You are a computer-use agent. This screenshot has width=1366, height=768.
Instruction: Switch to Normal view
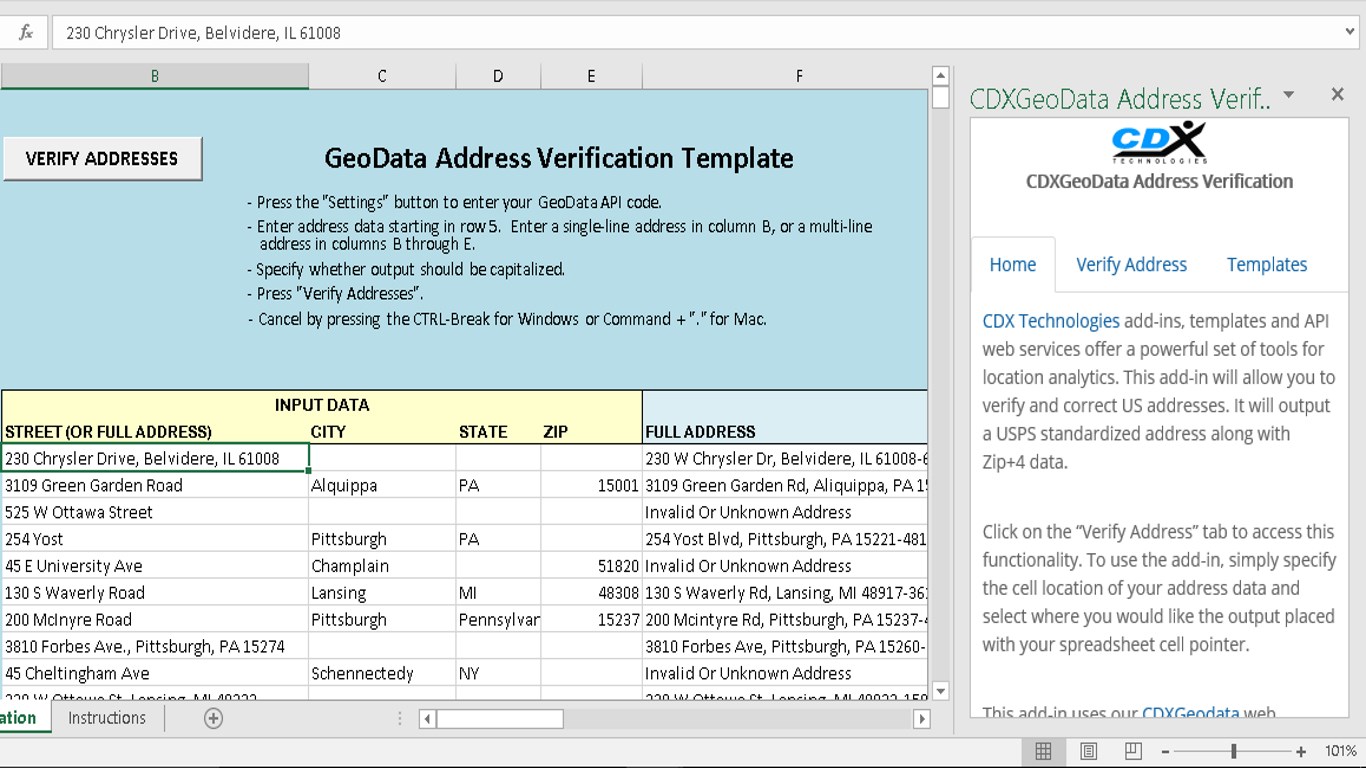[1043, 751]
